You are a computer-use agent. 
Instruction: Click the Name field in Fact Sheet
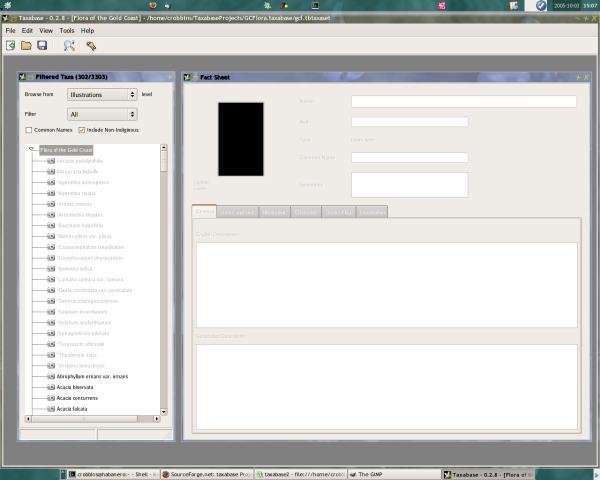(x=464, y=101)
